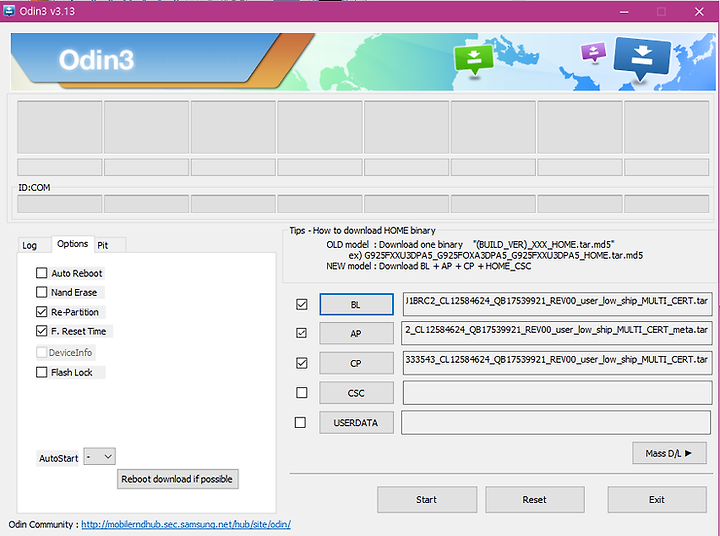Click the empty USERDATA path field
The height and width of the screenshot is (536, 720).
(556, 422)
